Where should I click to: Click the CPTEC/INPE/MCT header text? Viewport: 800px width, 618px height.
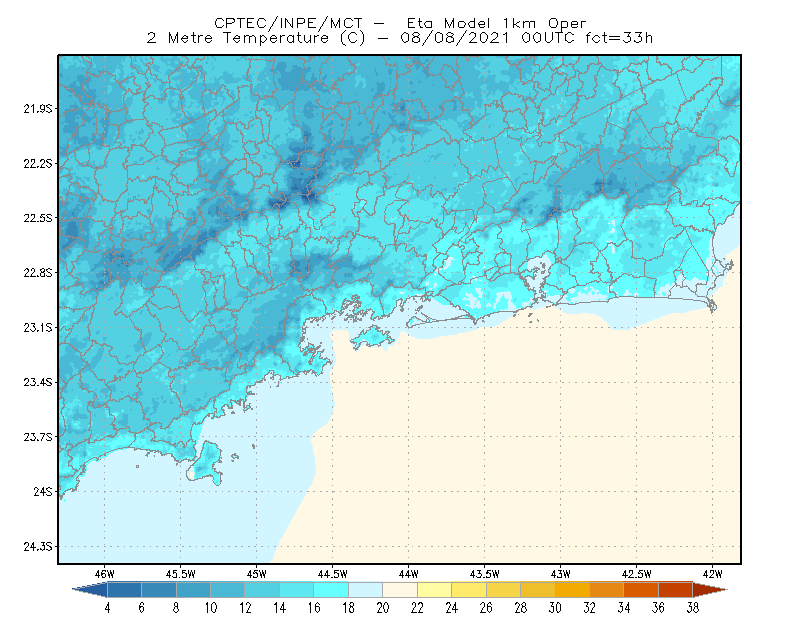[x=288, y=23]
